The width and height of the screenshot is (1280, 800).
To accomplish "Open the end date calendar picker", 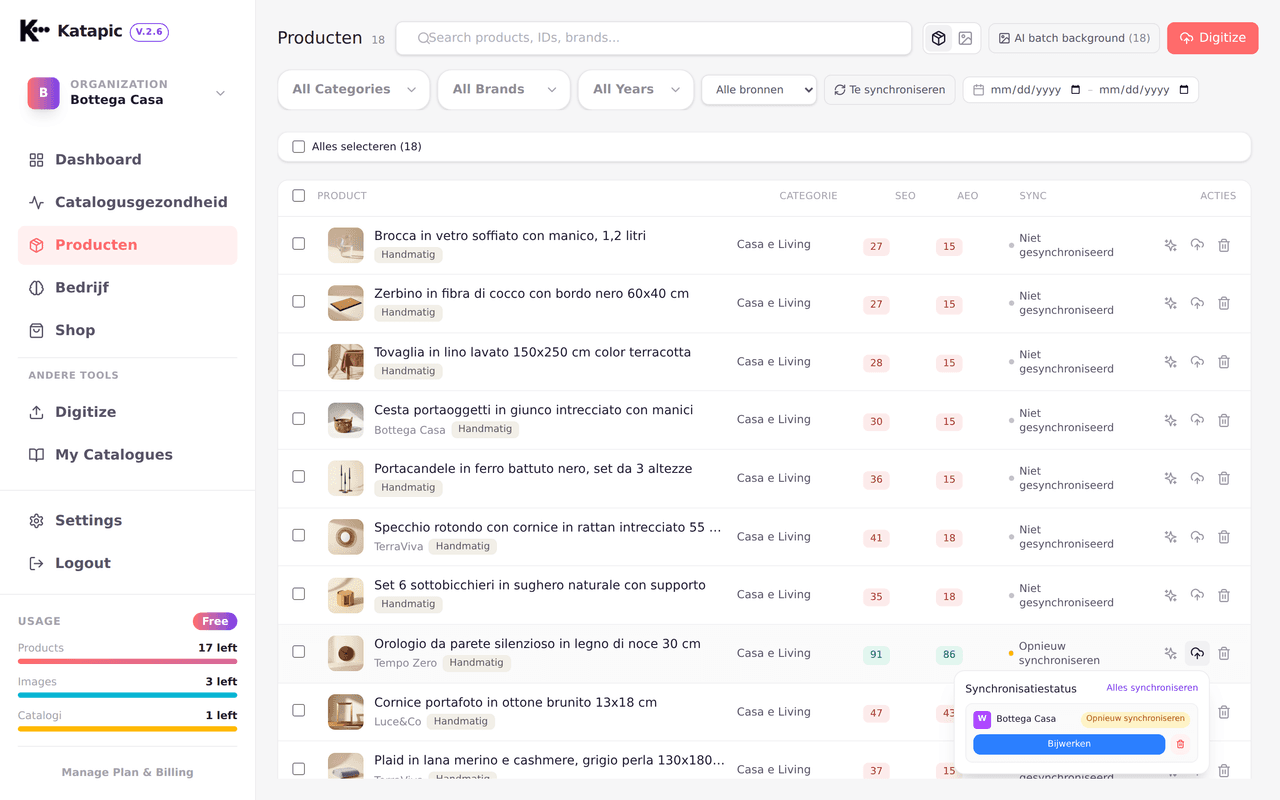I will tap(1184, 90).
